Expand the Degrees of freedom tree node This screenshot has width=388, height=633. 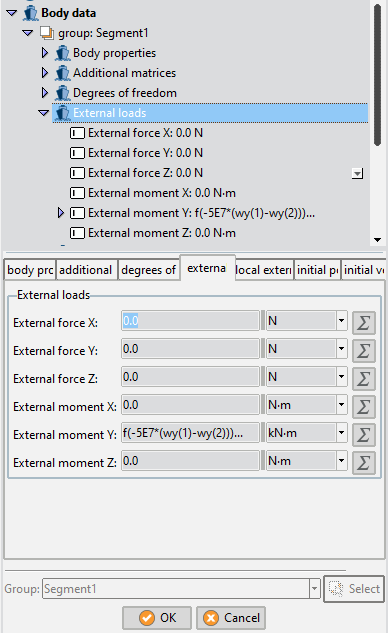[x=45, y=93]
